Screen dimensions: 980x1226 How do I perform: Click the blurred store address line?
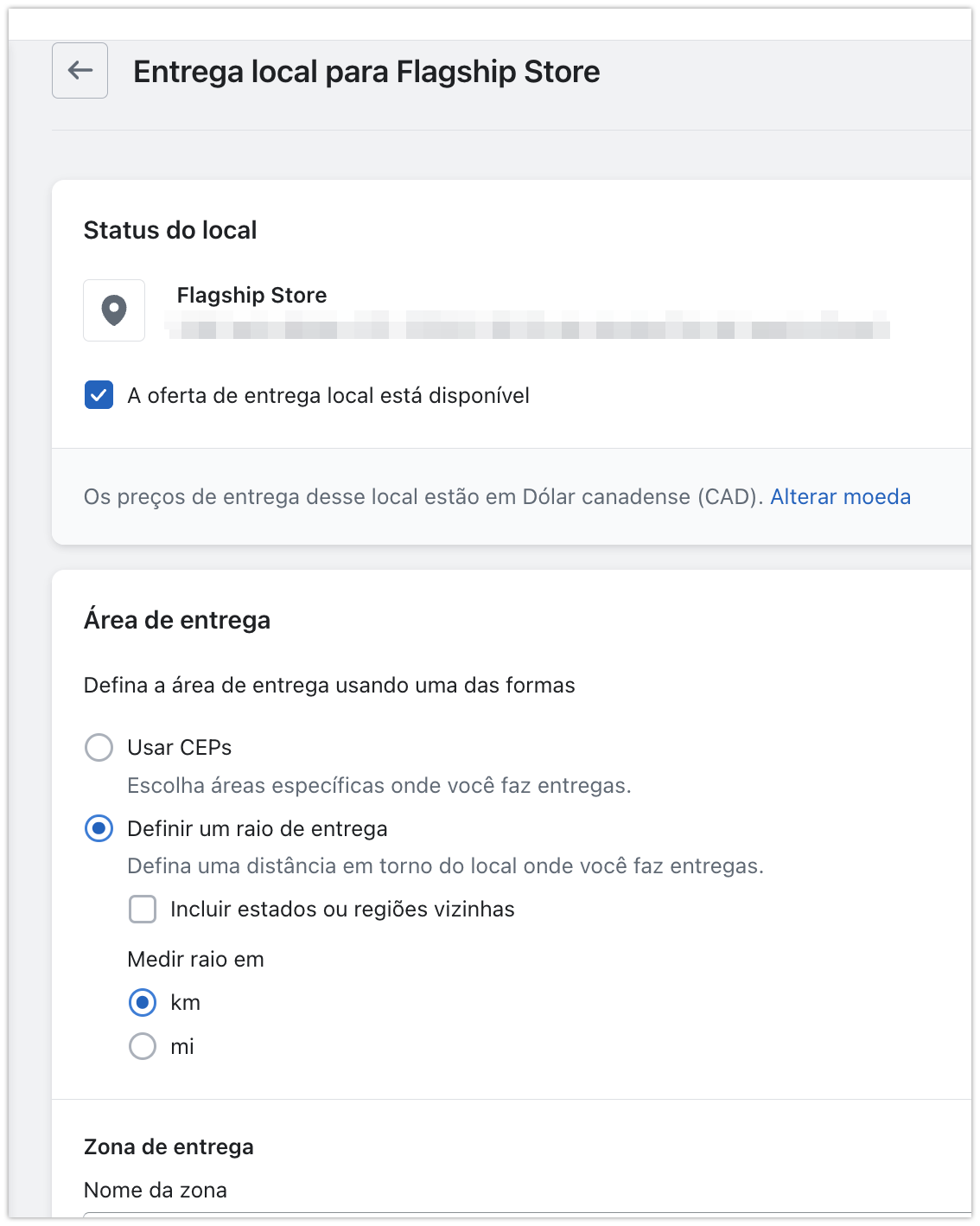click(527, 329)
